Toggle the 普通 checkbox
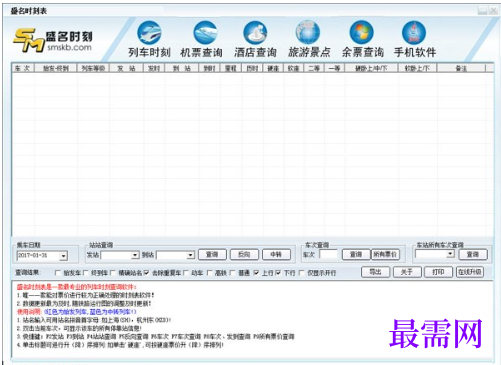 (x=233, y=273)
